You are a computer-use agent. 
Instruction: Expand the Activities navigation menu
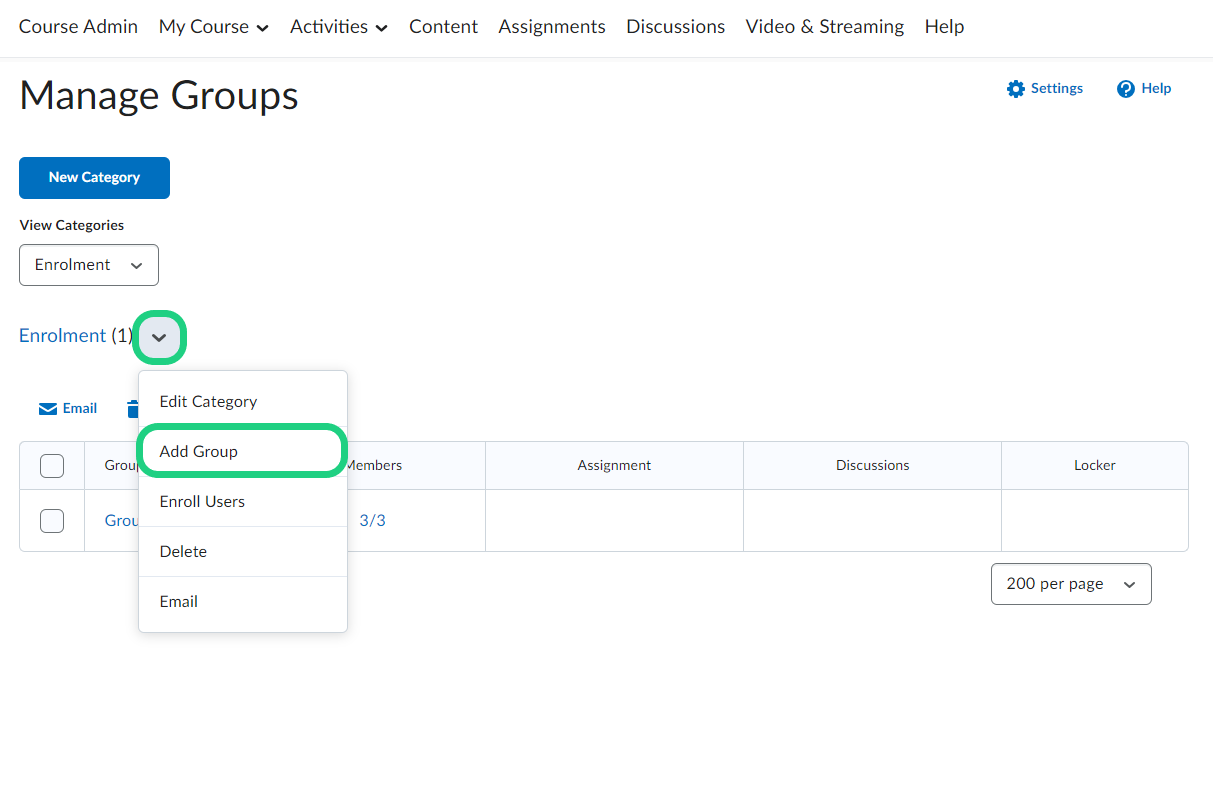point(338,27)
